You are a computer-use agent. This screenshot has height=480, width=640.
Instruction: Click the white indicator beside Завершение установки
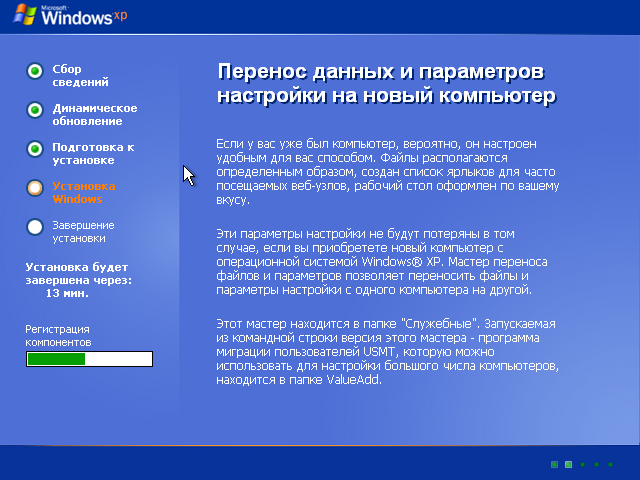(x=35, y=227)
